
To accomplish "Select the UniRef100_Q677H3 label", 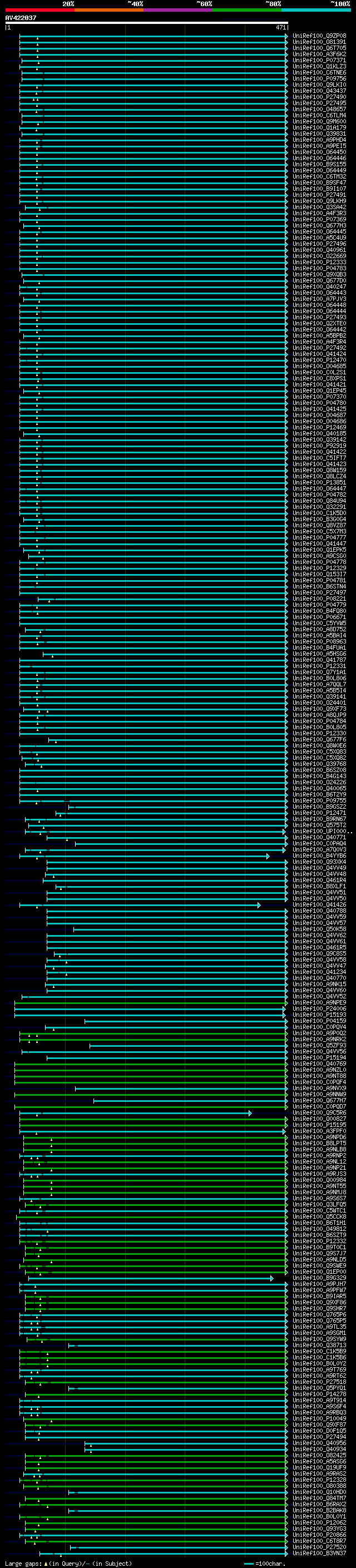I will coord(319,225).
